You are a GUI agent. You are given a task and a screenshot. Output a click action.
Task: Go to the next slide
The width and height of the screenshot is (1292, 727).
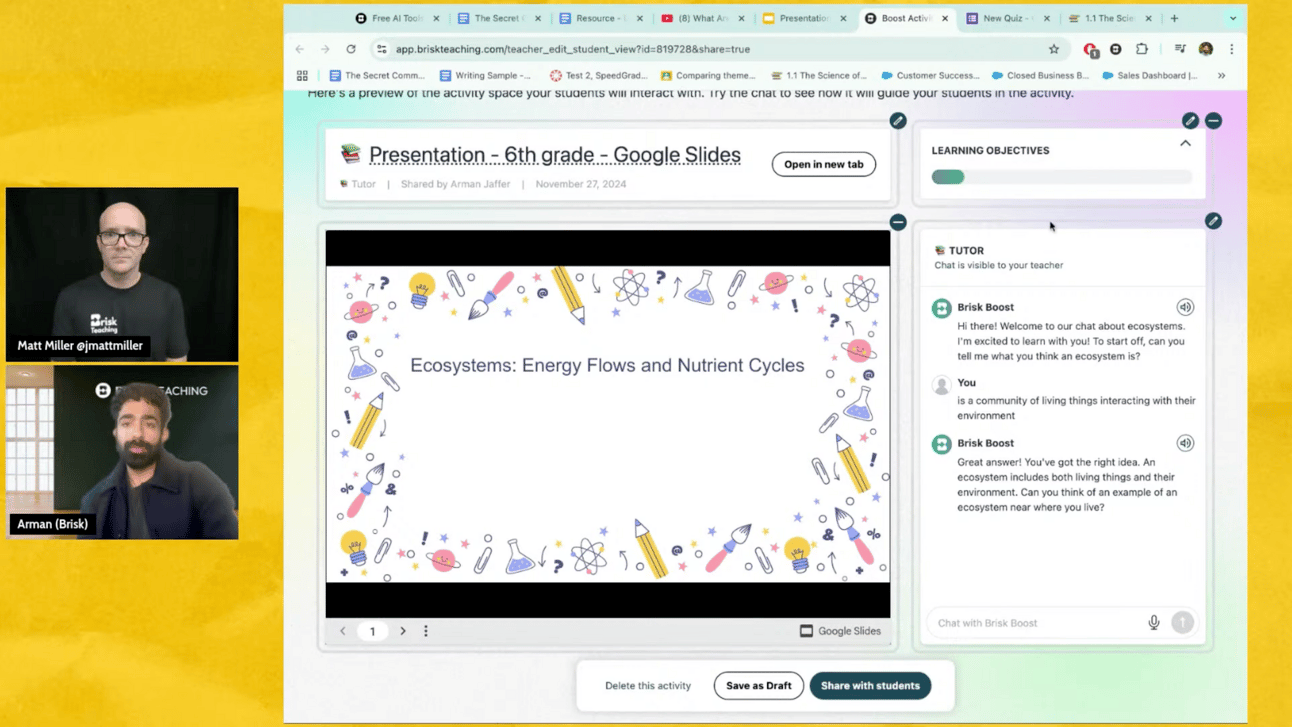[403, 631]
